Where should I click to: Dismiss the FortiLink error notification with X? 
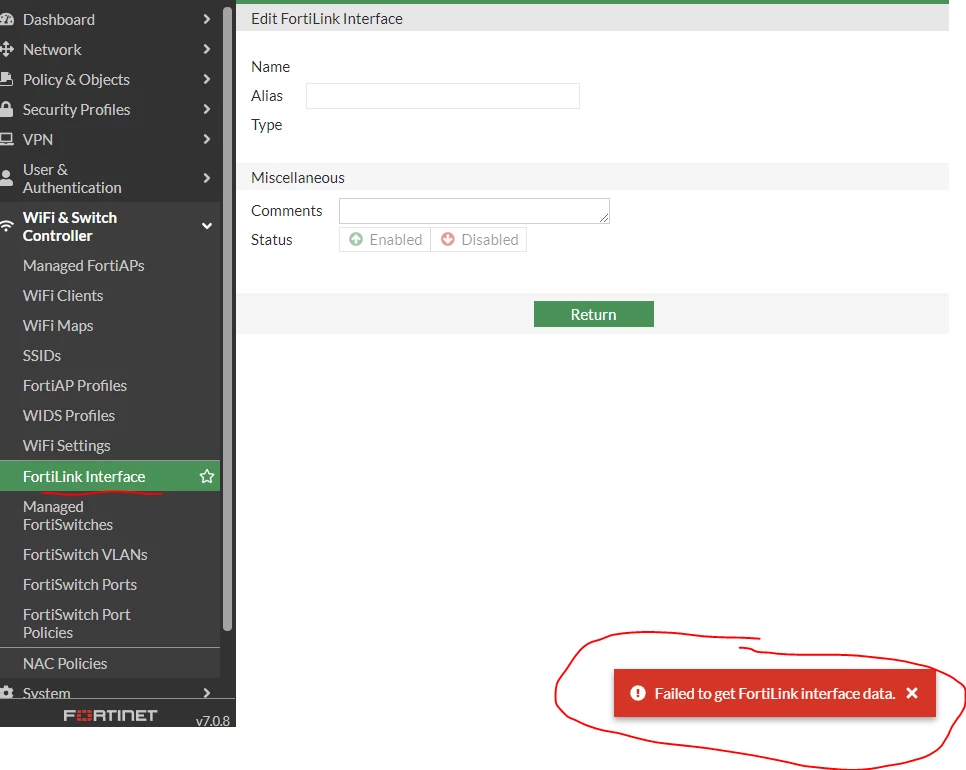tap(912, 694)
